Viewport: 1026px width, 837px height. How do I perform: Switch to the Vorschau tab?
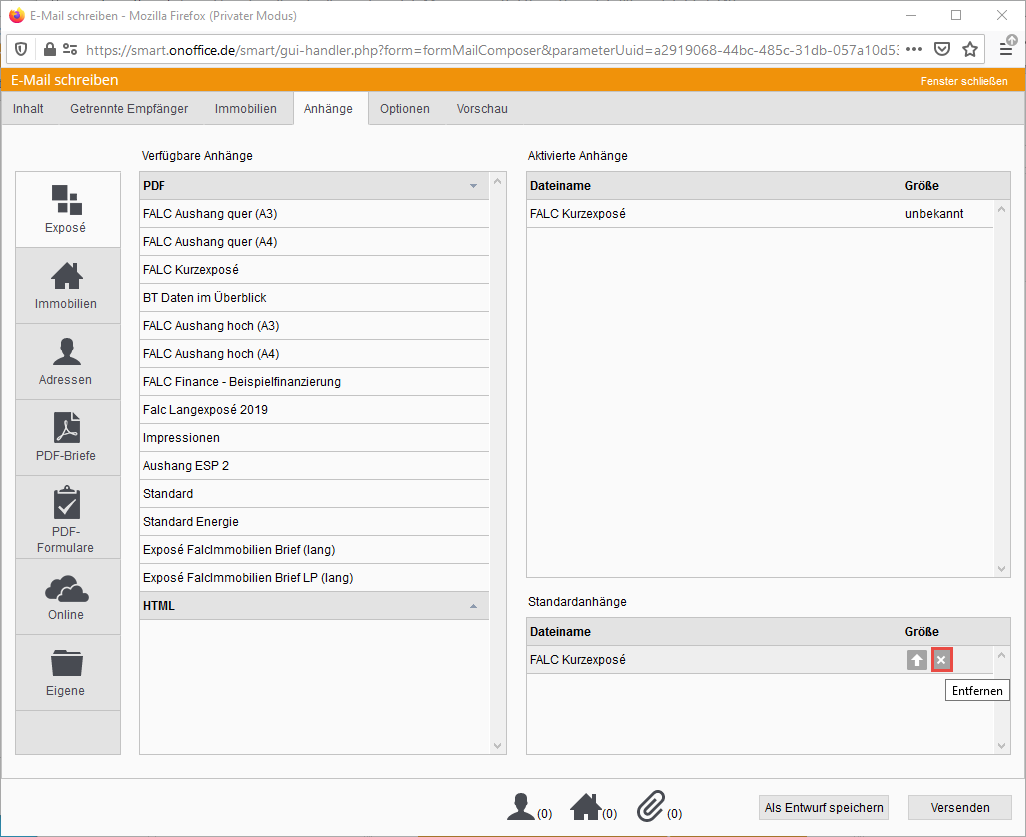(482, 109)
